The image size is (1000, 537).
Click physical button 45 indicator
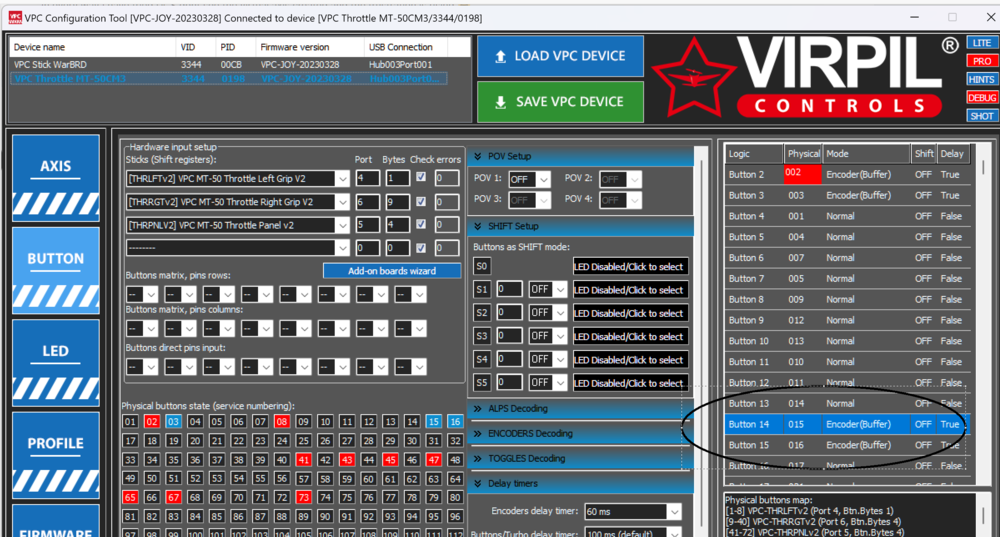[x=390, y=460]
